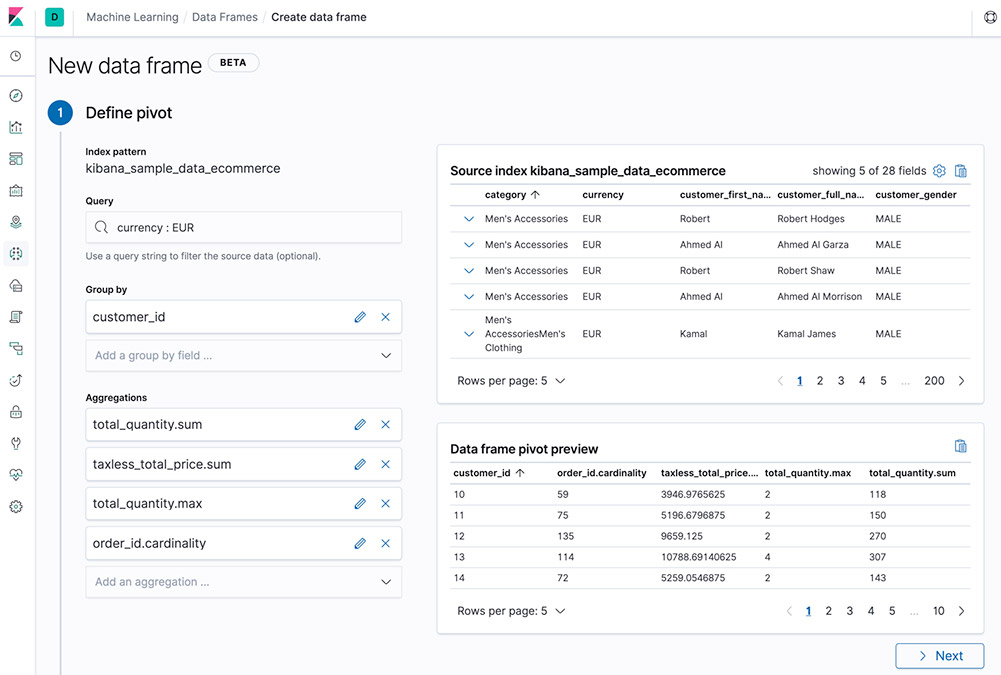Viewport: 1001px width, 675px height.
Task: Edit customer_id group by field
Action: [x=360, y=317]
